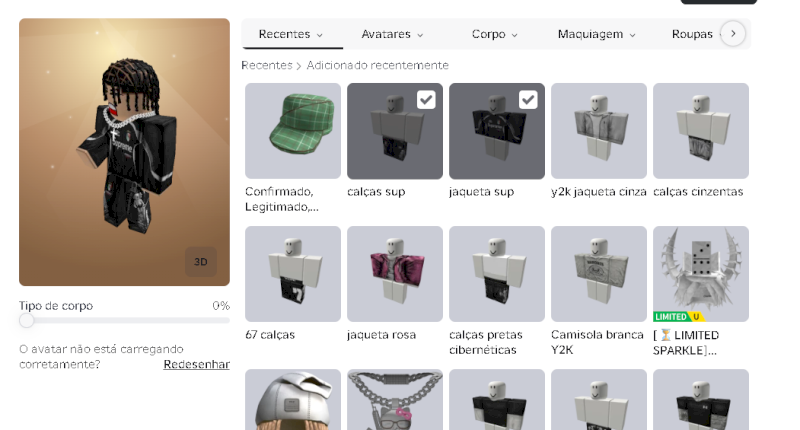Screen dimensions: 800x430
Task: Select the black shirt item after the necklace
Action: pos(497,399)
